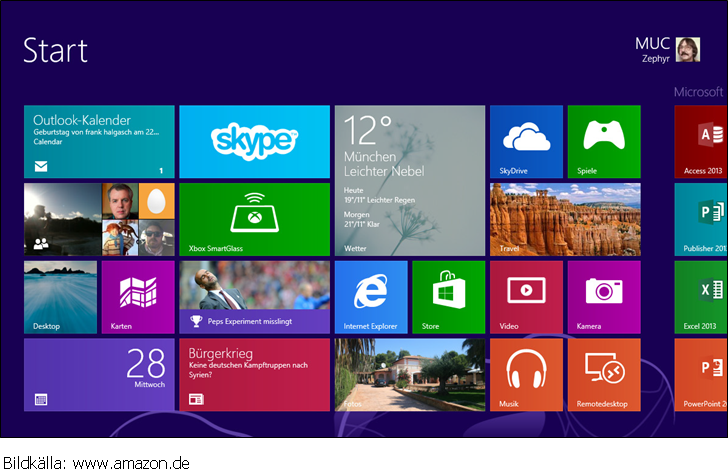Viewport: 728px width, 476px height.
Task: Open the Desktop tile
Action: [60, 296]
